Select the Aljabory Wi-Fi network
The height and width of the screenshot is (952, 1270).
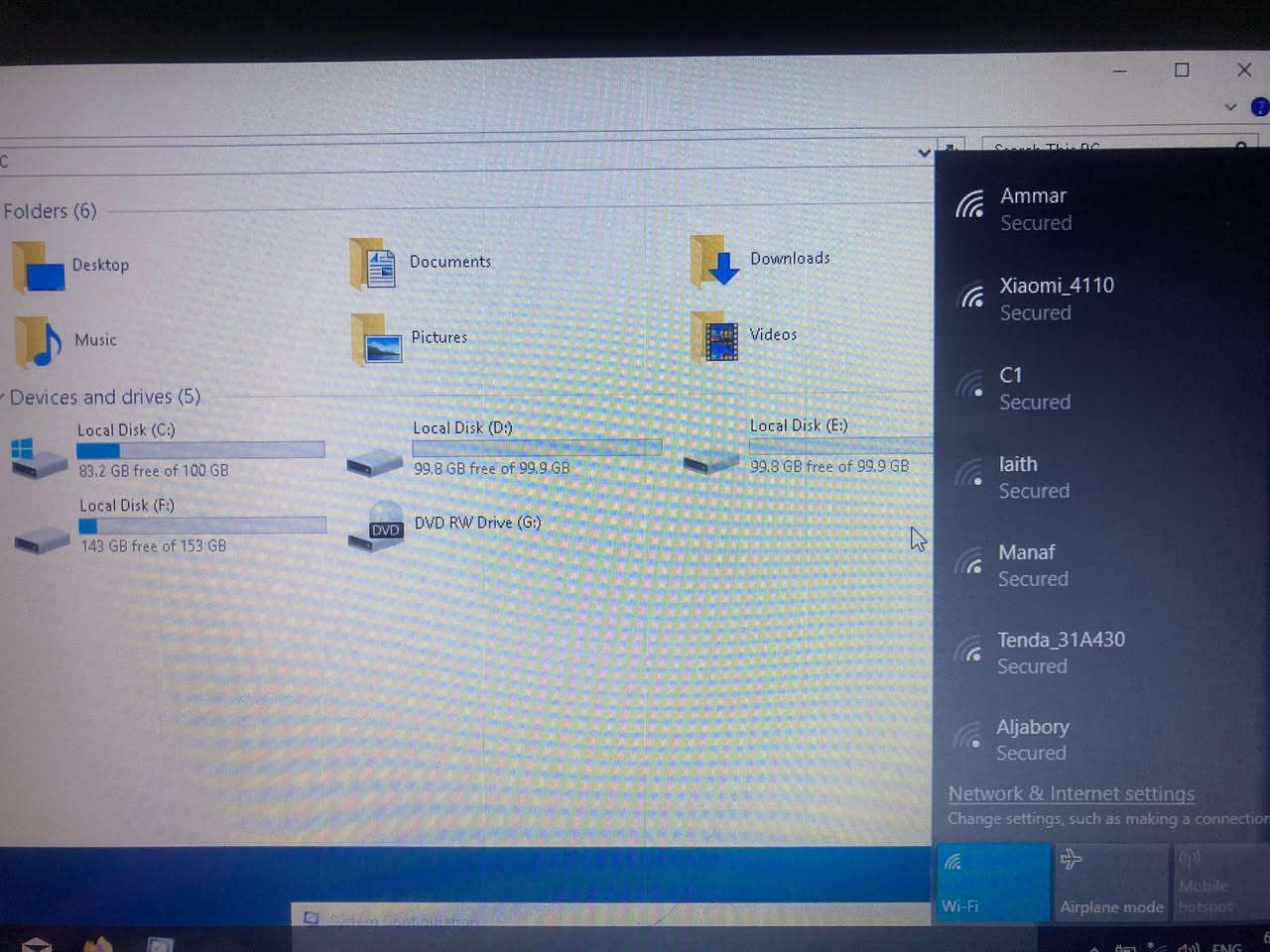point(1101,740)
